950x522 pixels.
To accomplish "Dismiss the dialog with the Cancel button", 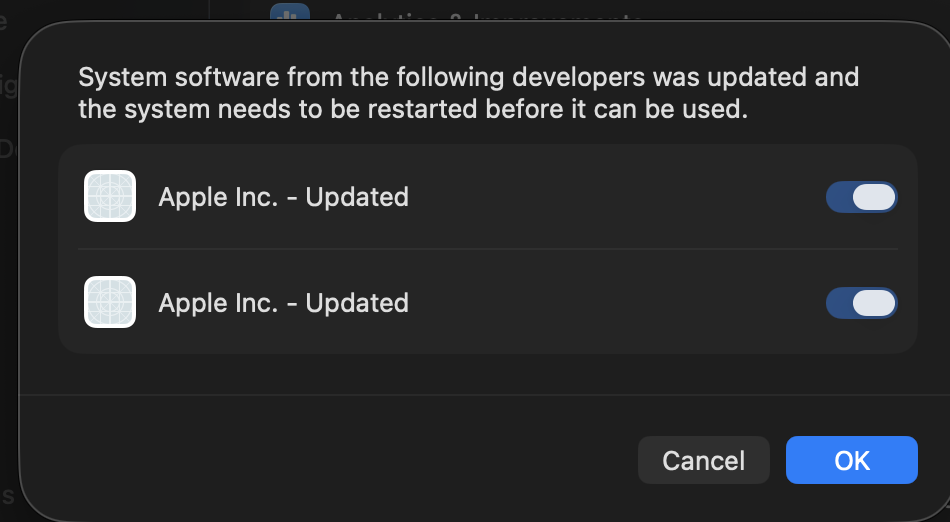I will [x=703, y=460].
